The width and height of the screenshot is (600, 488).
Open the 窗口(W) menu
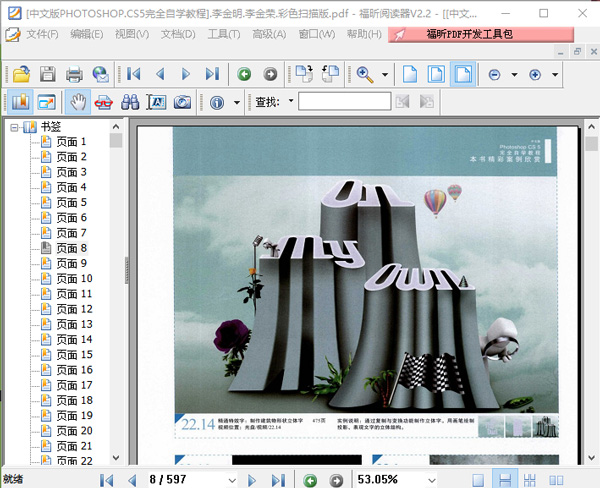click(x=317, y=34)
